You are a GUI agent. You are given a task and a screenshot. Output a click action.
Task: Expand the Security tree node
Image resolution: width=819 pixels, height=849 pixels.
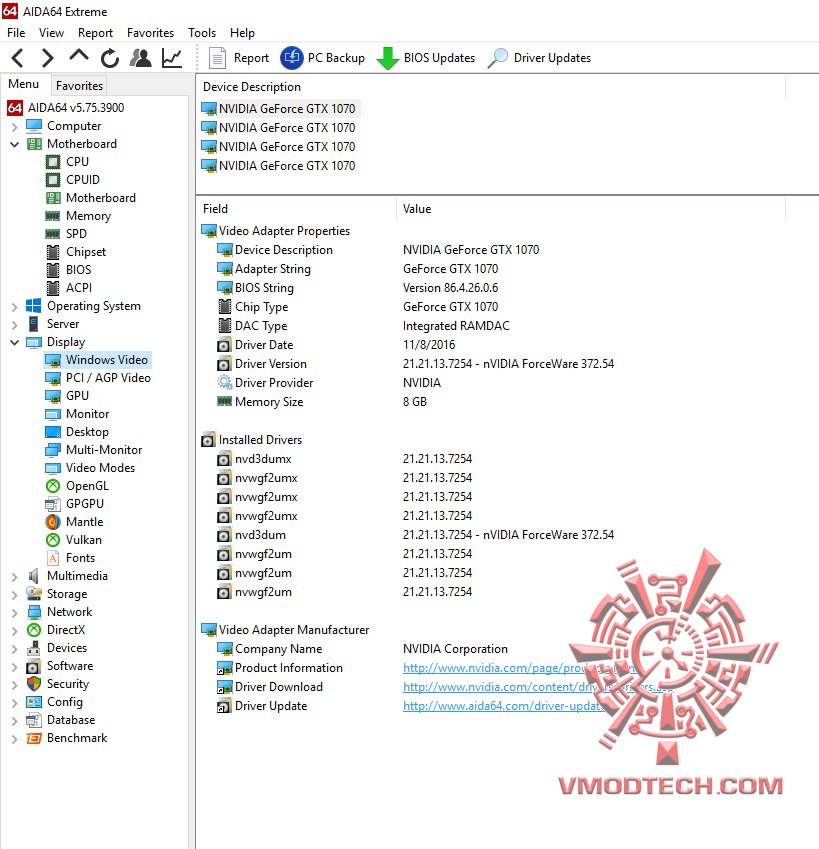(x=15, y=685)
